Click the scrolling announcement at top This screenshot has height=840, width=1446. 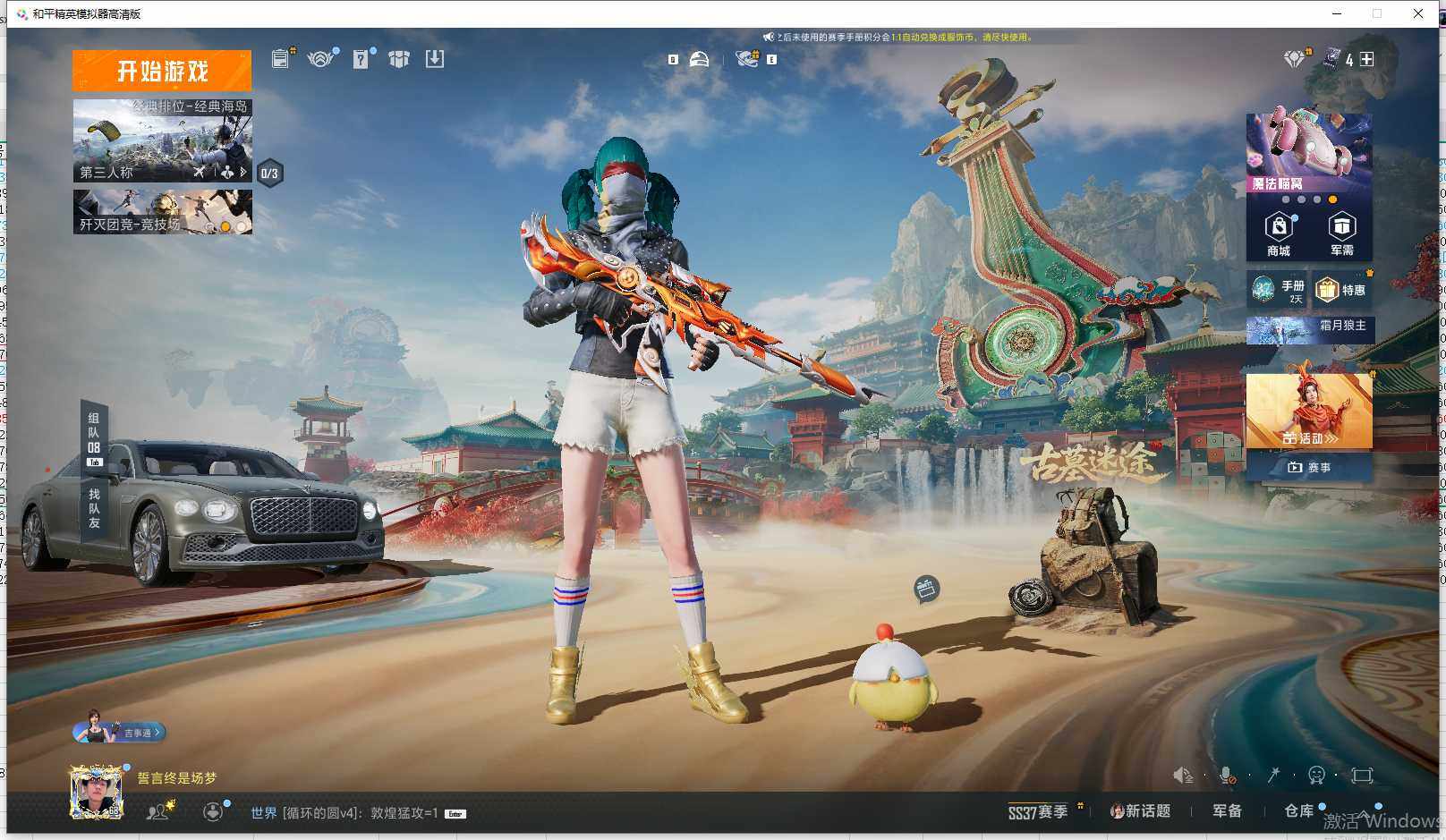(x=899, y=37)
